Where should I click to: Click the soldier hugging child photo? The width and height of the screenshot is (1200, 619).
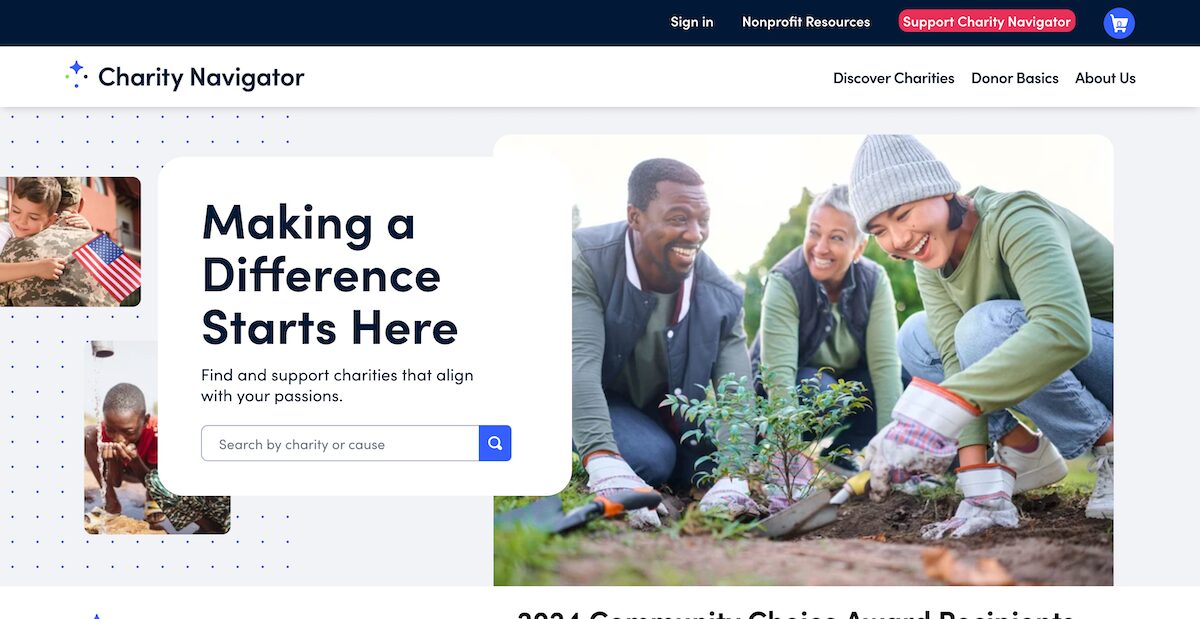pyautogui.click(x=70, y=242)
